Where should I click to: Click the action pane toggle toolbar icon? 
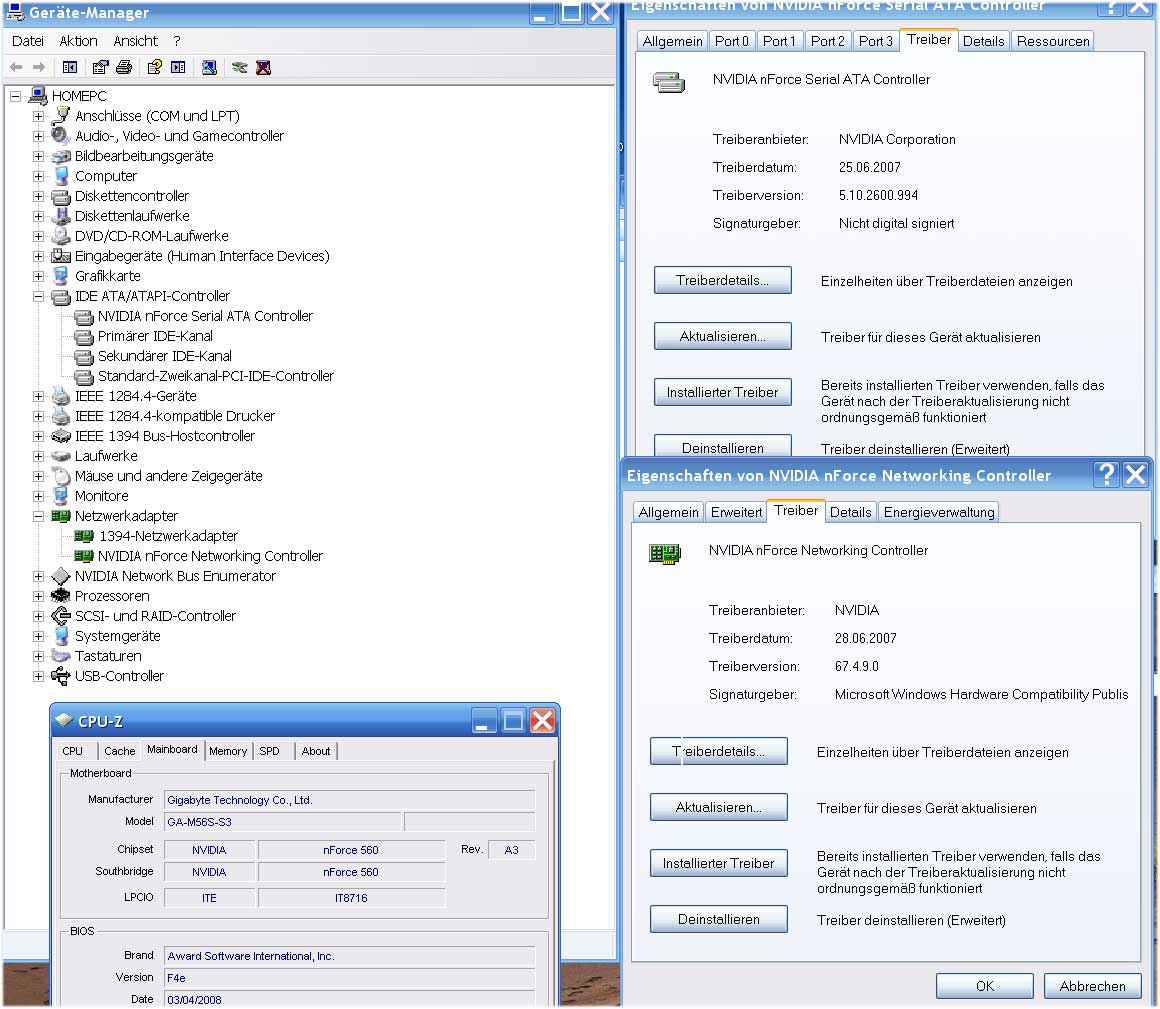tap(178, 67)
